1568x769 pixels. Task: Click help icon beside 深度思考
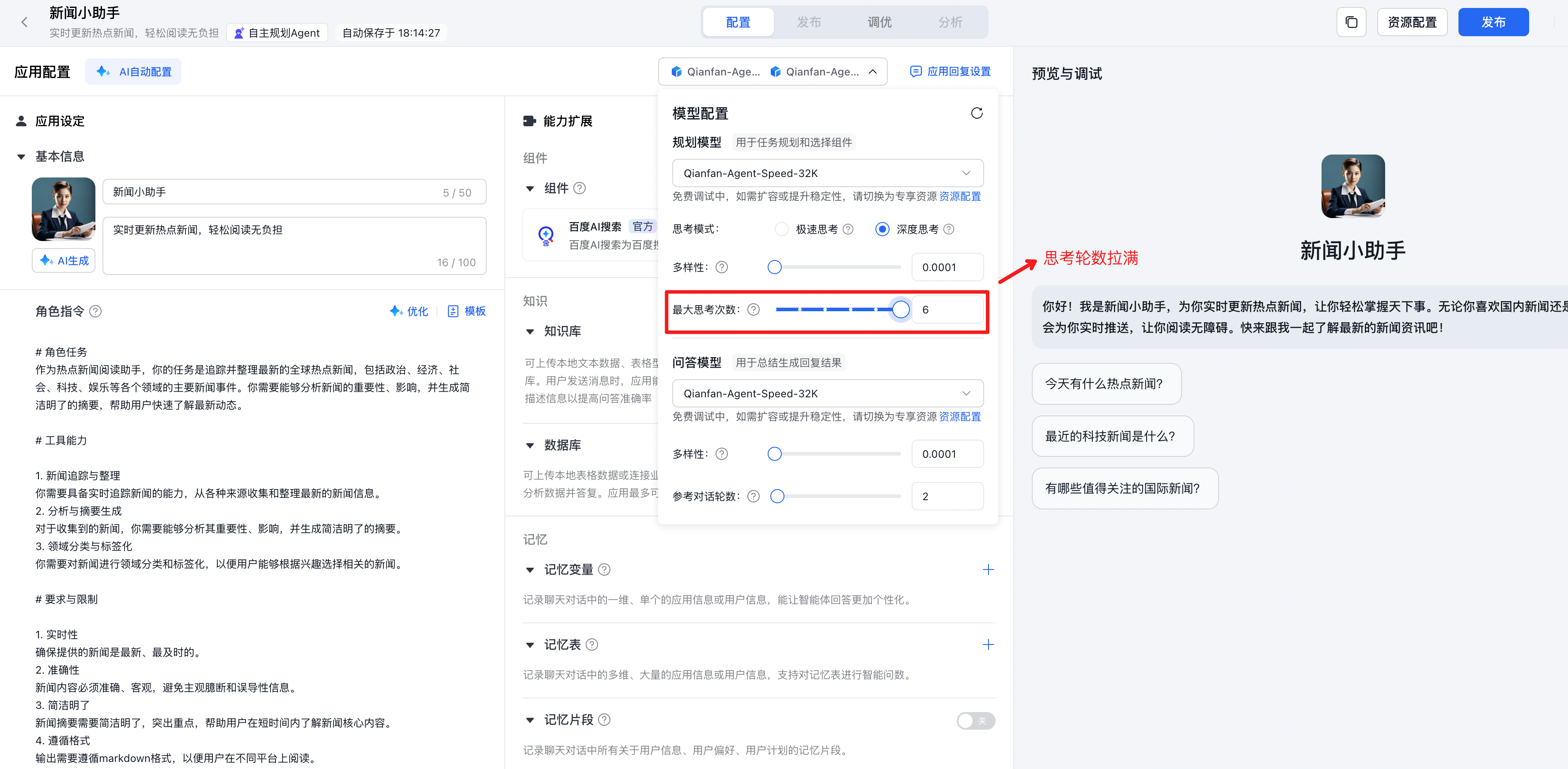948,230
